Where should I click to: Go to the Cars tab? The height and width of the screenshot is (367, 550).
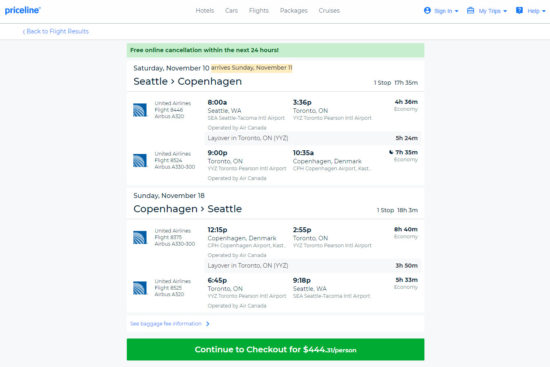click(232, 11)
